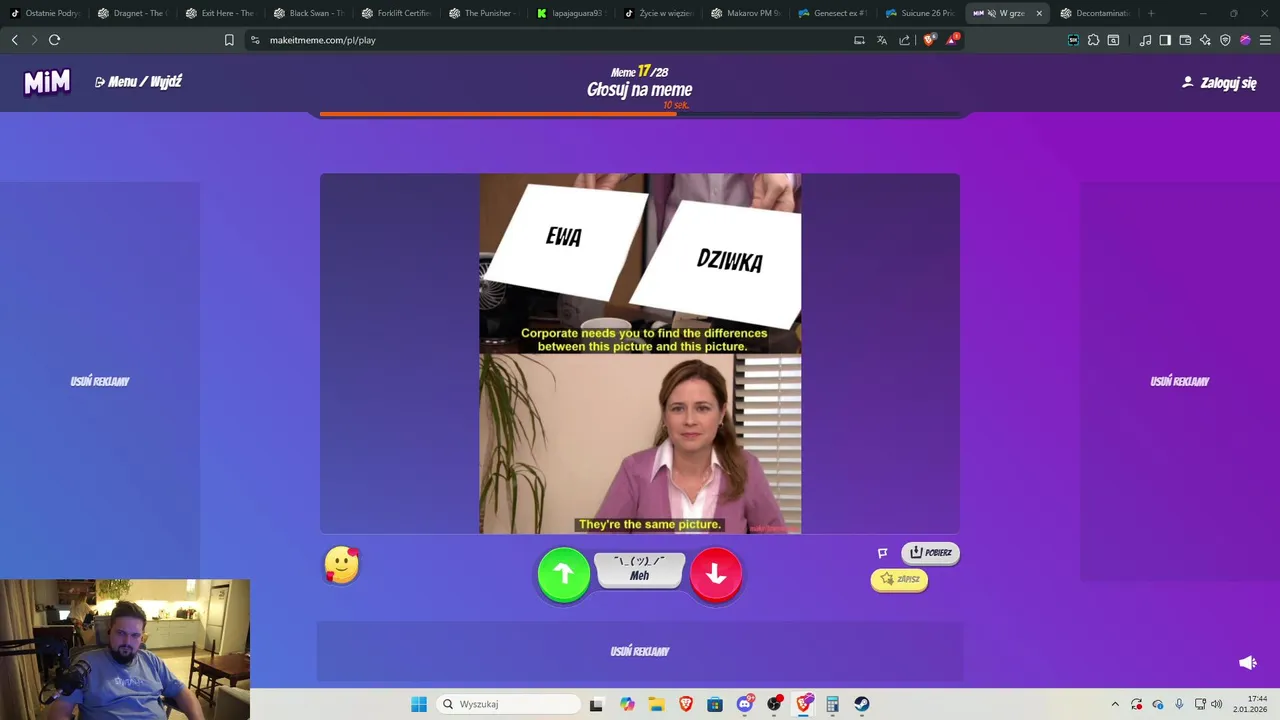Upvote the meme with green arrow
Image resolution: width=1280 pixels, height=720 pixels.
point(564,574)
